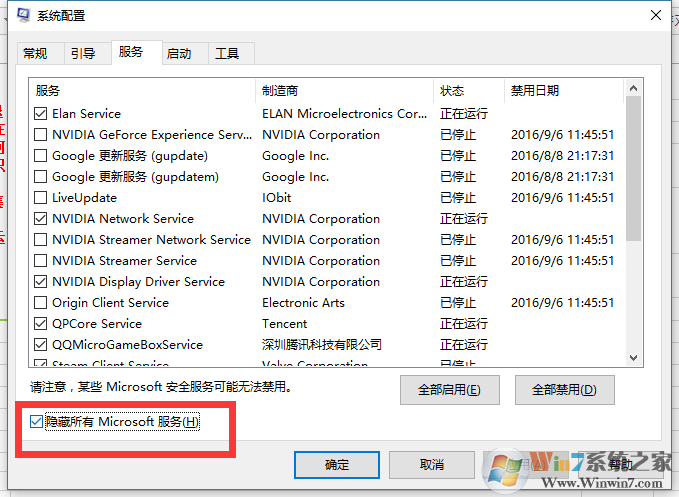Screen dimensions: 679x497
Task: Click the services list scrollbar down arrow
Action: [x=633, y=357]
